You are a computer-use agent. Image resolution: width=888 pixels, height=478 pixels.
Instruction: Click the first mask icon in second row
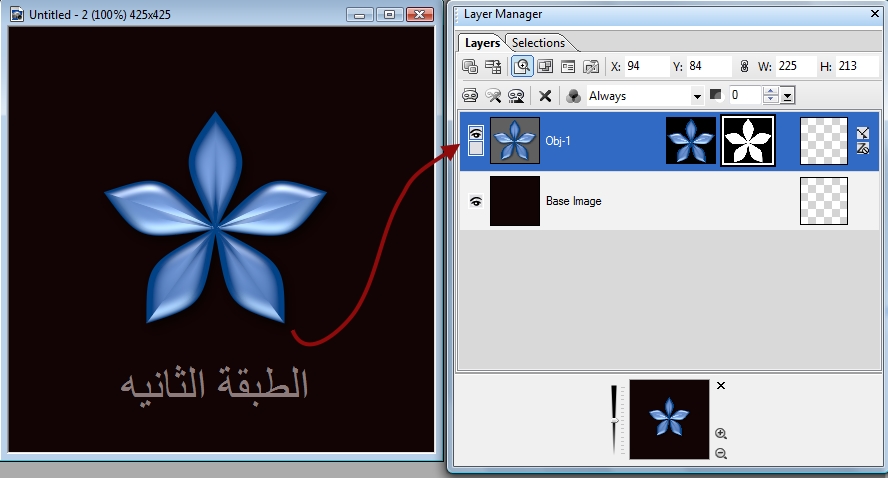470,96
